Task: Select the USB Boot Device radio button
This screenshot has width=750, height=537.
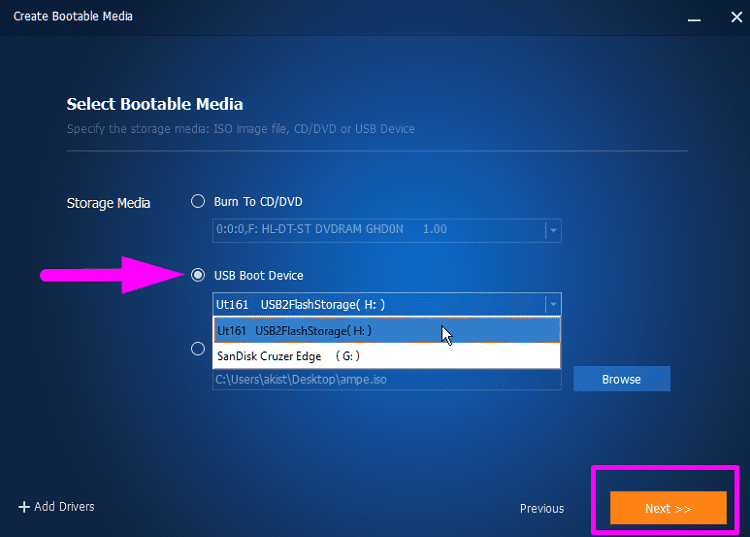Action: pyautogui.click(x=198, y=275)
